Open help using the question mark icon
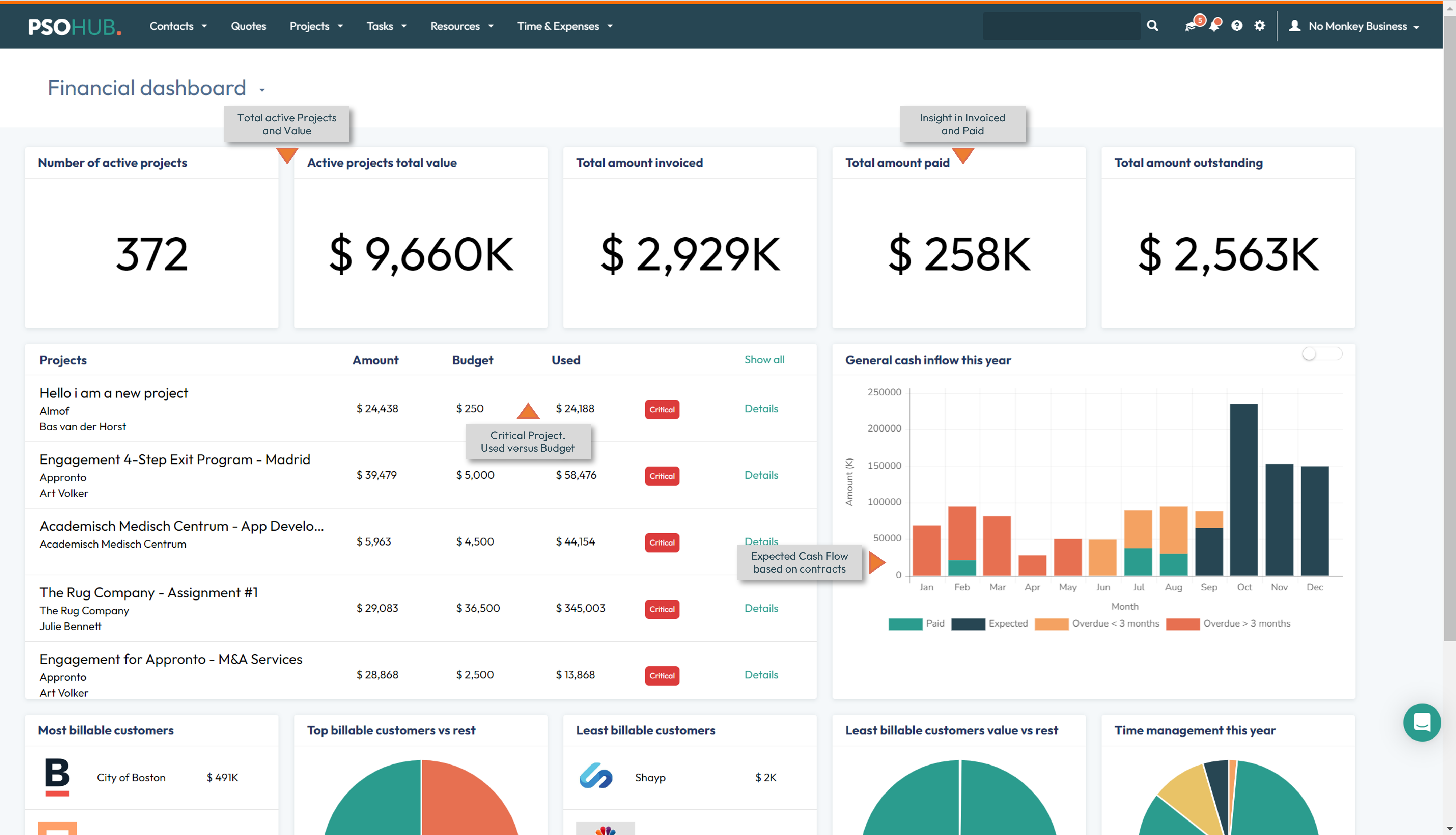 click(x=1237, y=26)
